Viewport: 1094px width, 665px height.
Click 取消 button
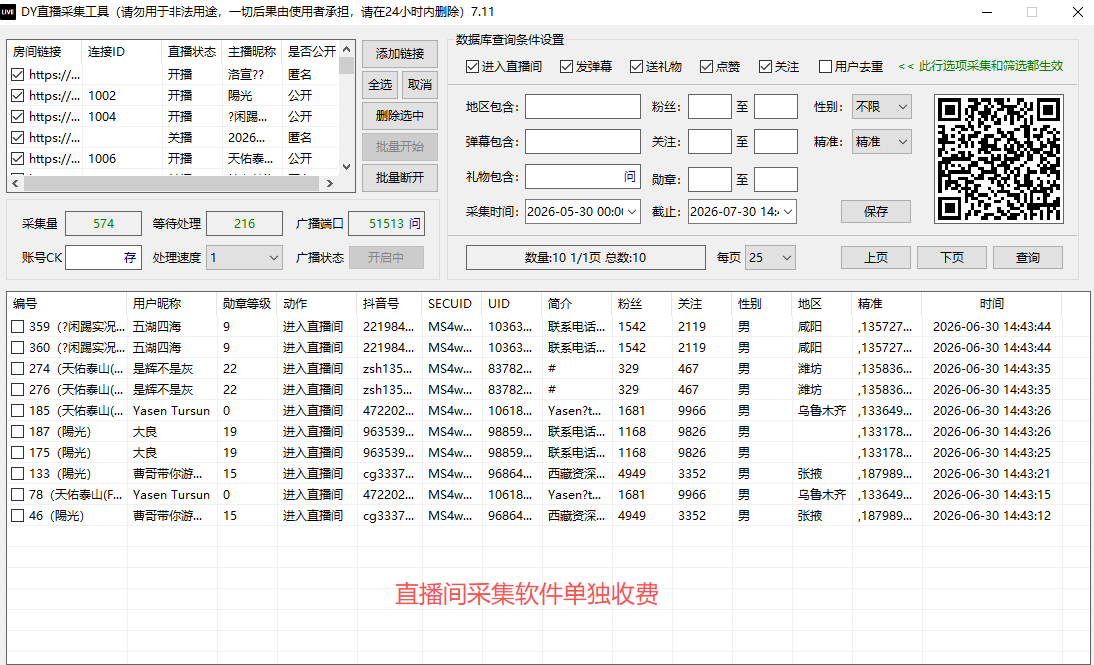(x=420, y=84)
